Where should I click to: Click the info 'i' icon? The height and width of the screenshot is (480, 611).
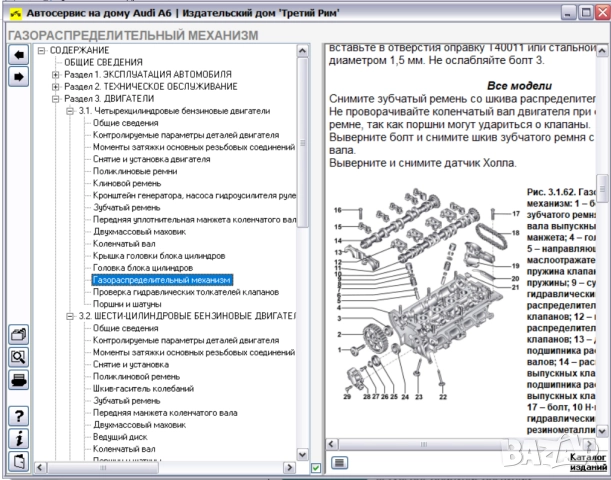tap(17, 438)
